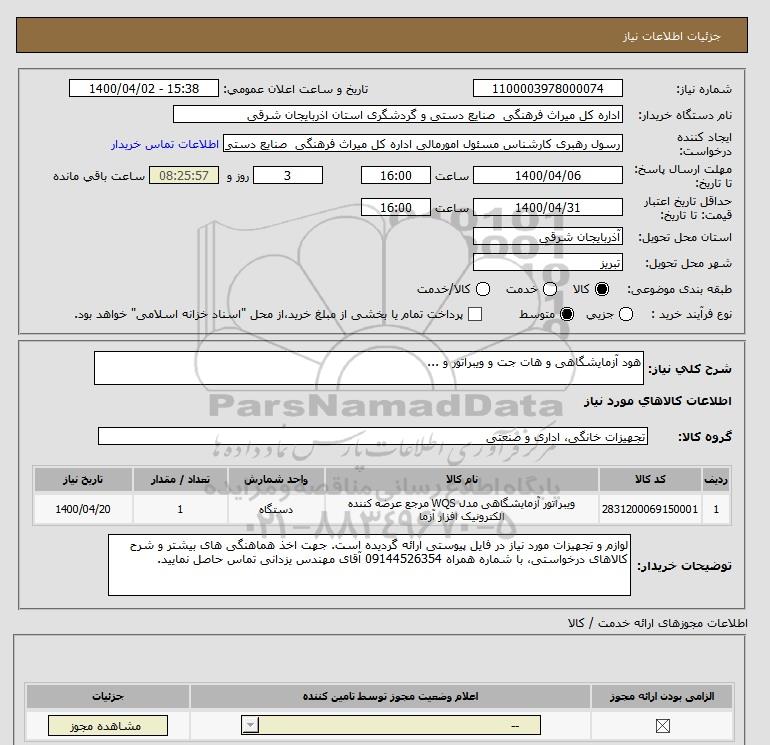
Task: Choose متوسط purchase process option
Action: coord(567,314)
